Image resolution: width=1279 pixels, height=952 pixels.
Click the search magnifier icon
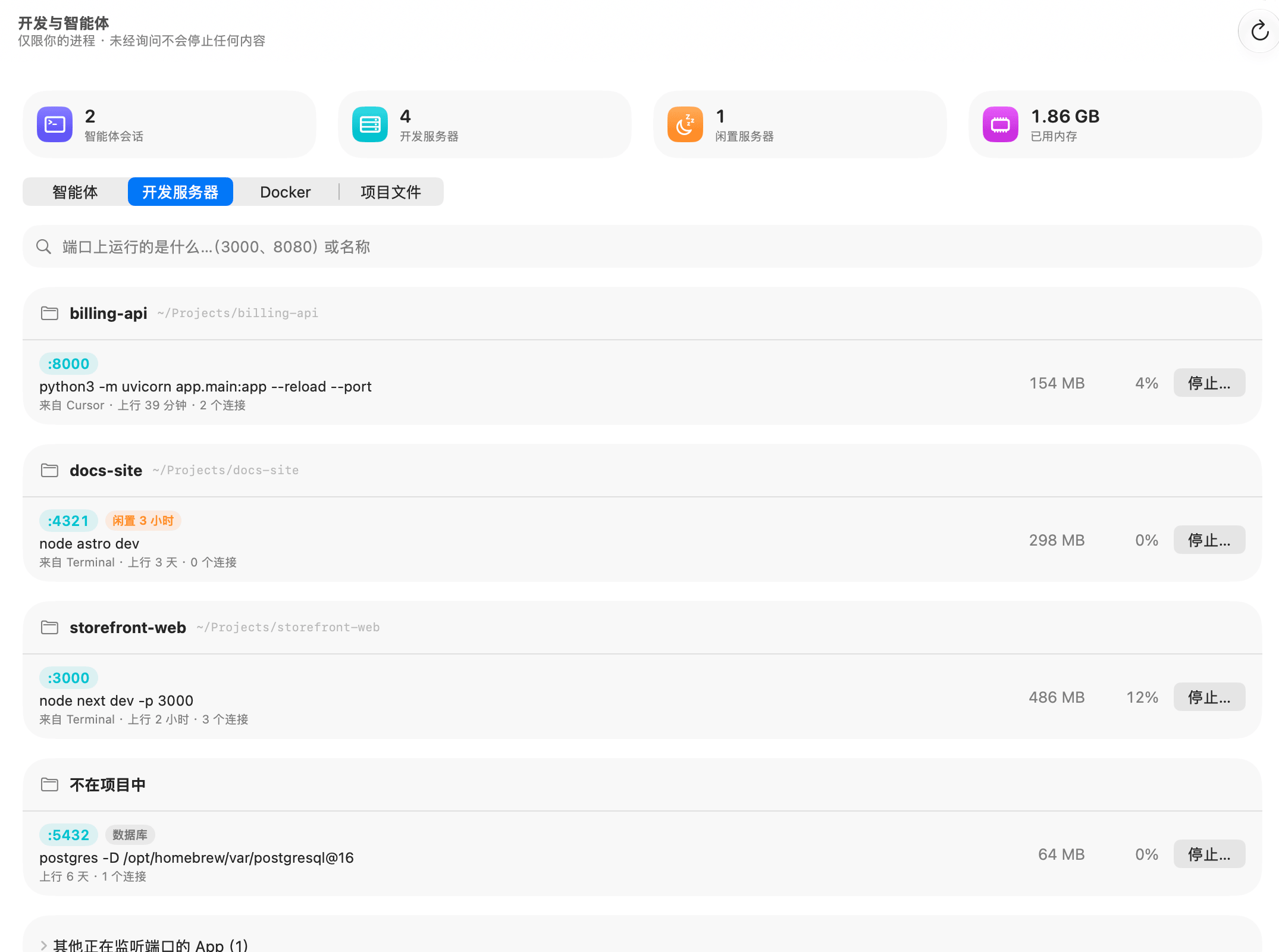point(43,246)
